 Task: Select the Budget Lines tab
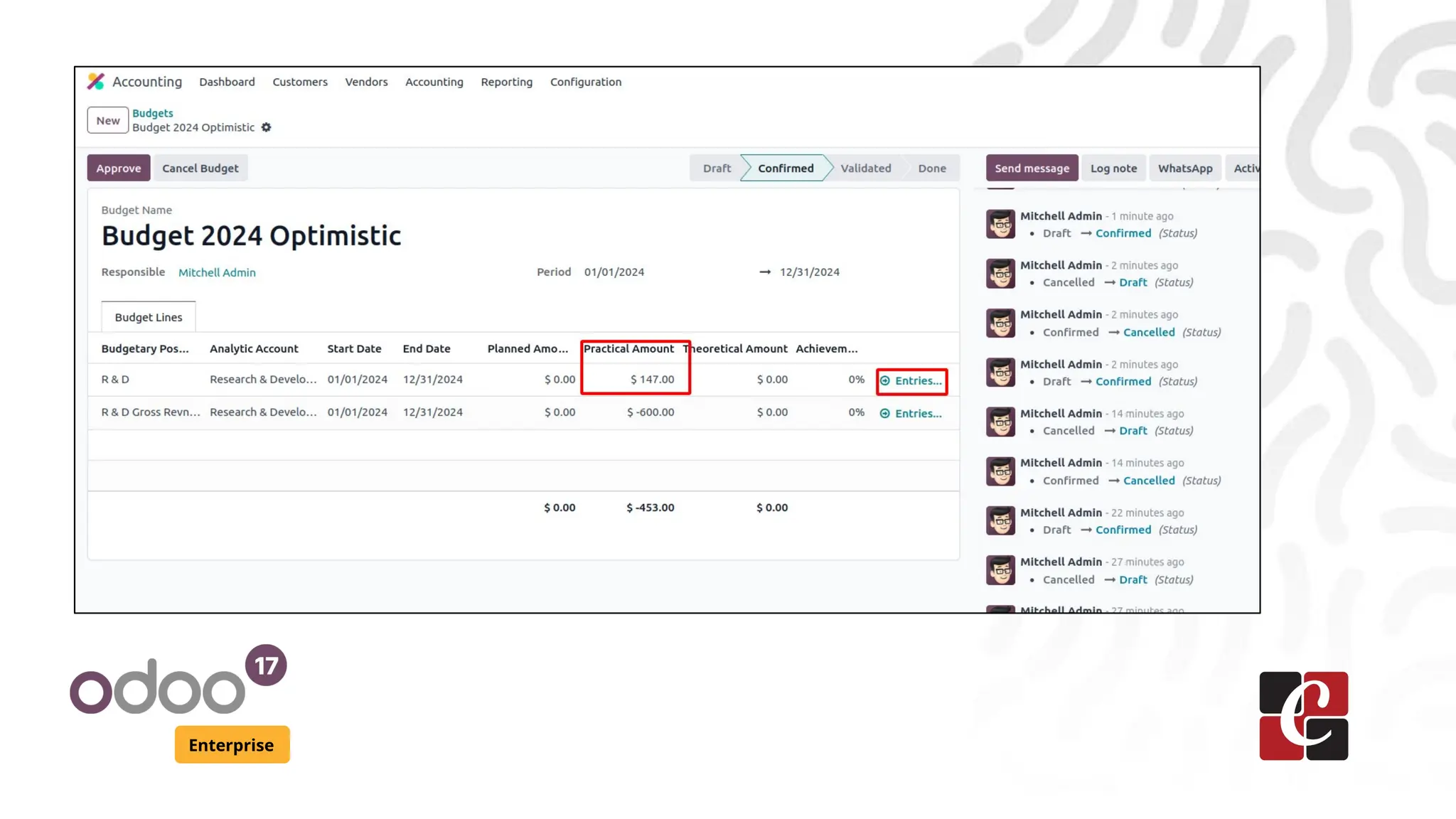[149, 317]
